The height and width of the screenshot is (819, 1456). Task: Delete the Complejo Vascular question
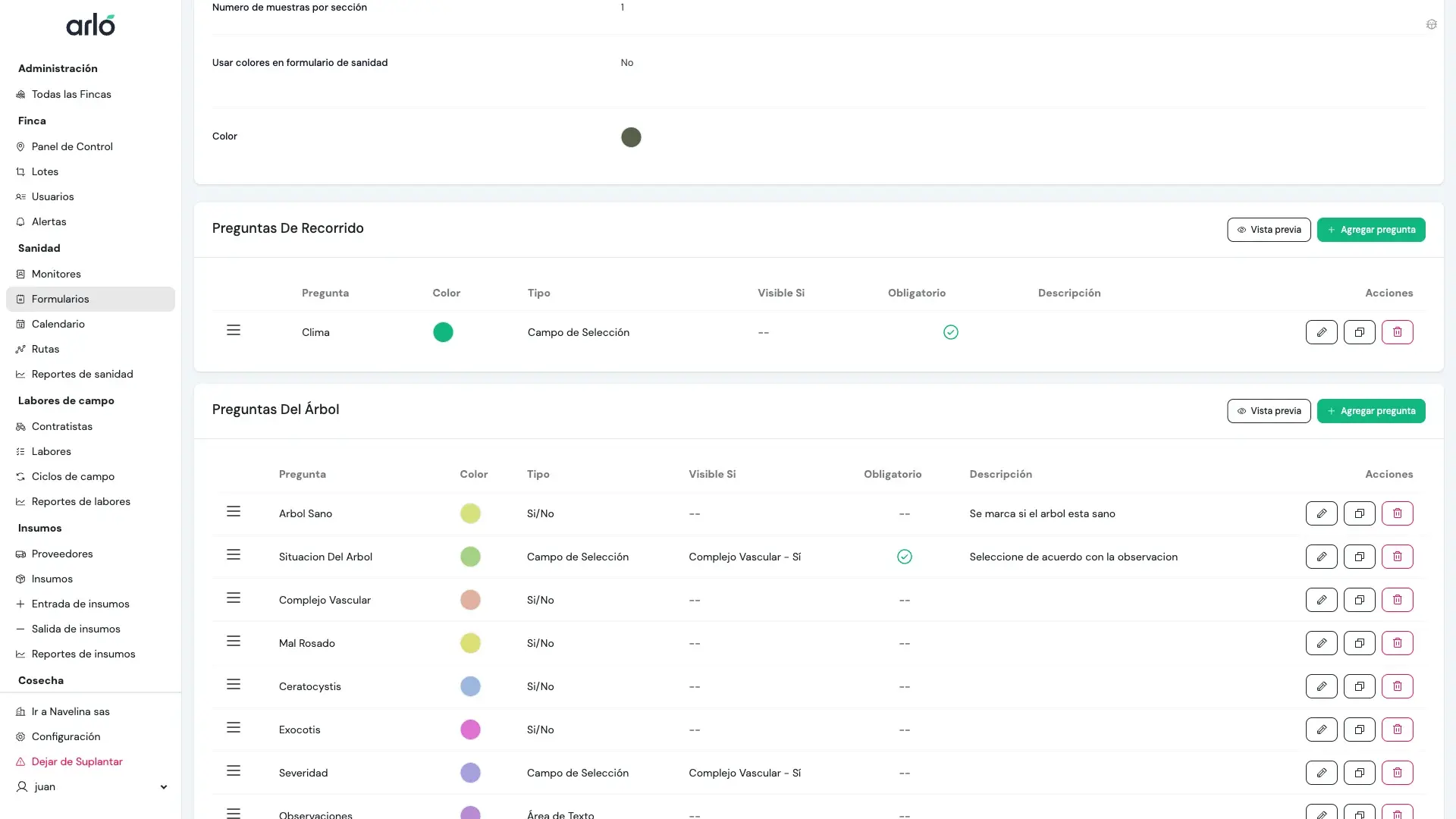click(1397, 600)
